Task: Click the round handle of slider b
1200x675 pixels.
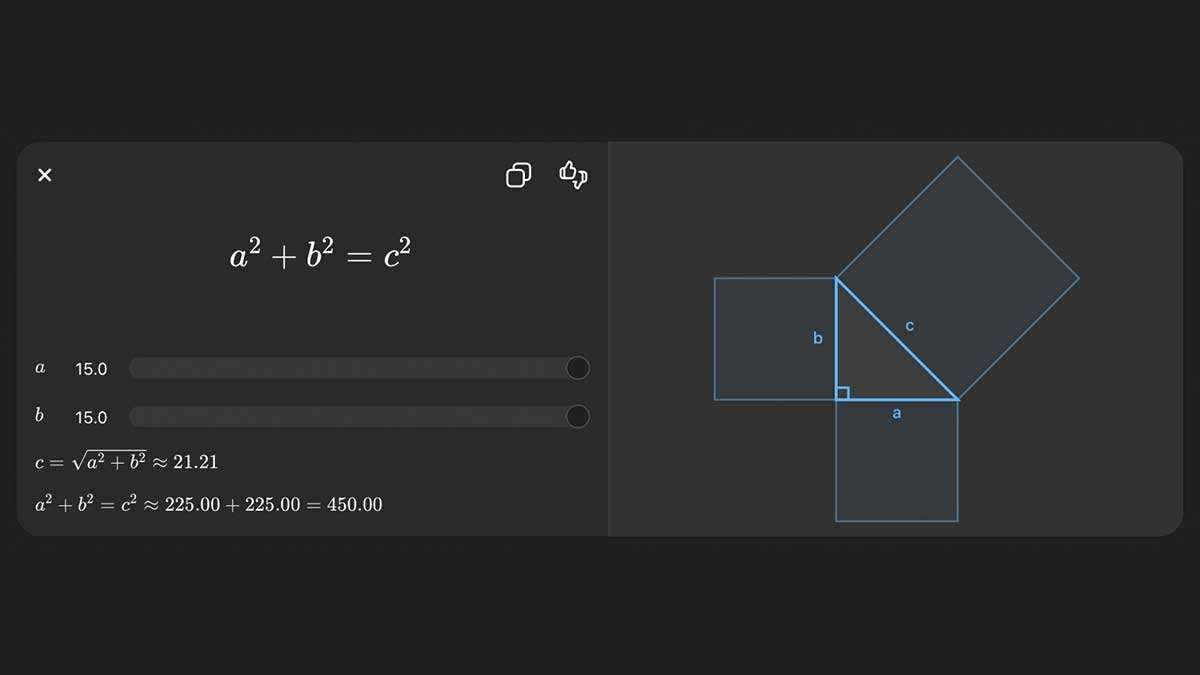Action: coord(577,416)
